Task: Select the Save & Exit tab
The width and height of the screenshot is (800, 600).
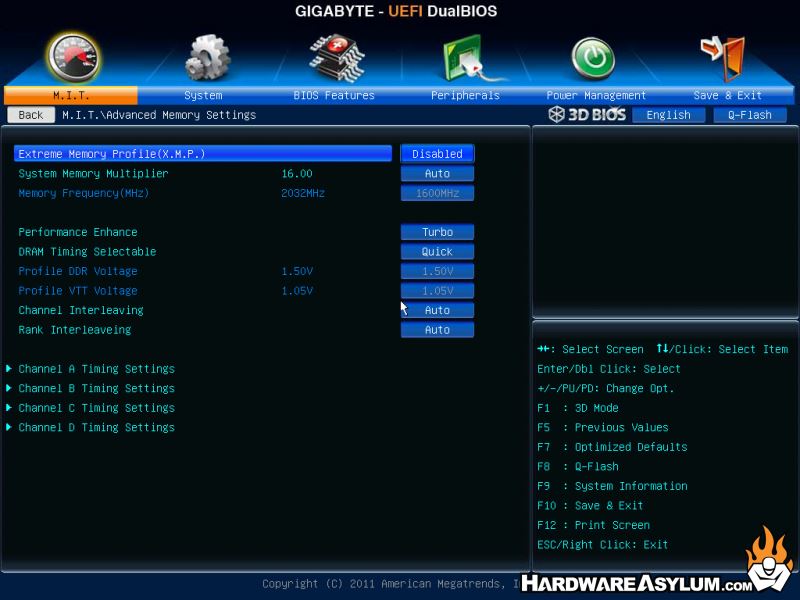Action: pyautogui.click(x=728, y=95)
